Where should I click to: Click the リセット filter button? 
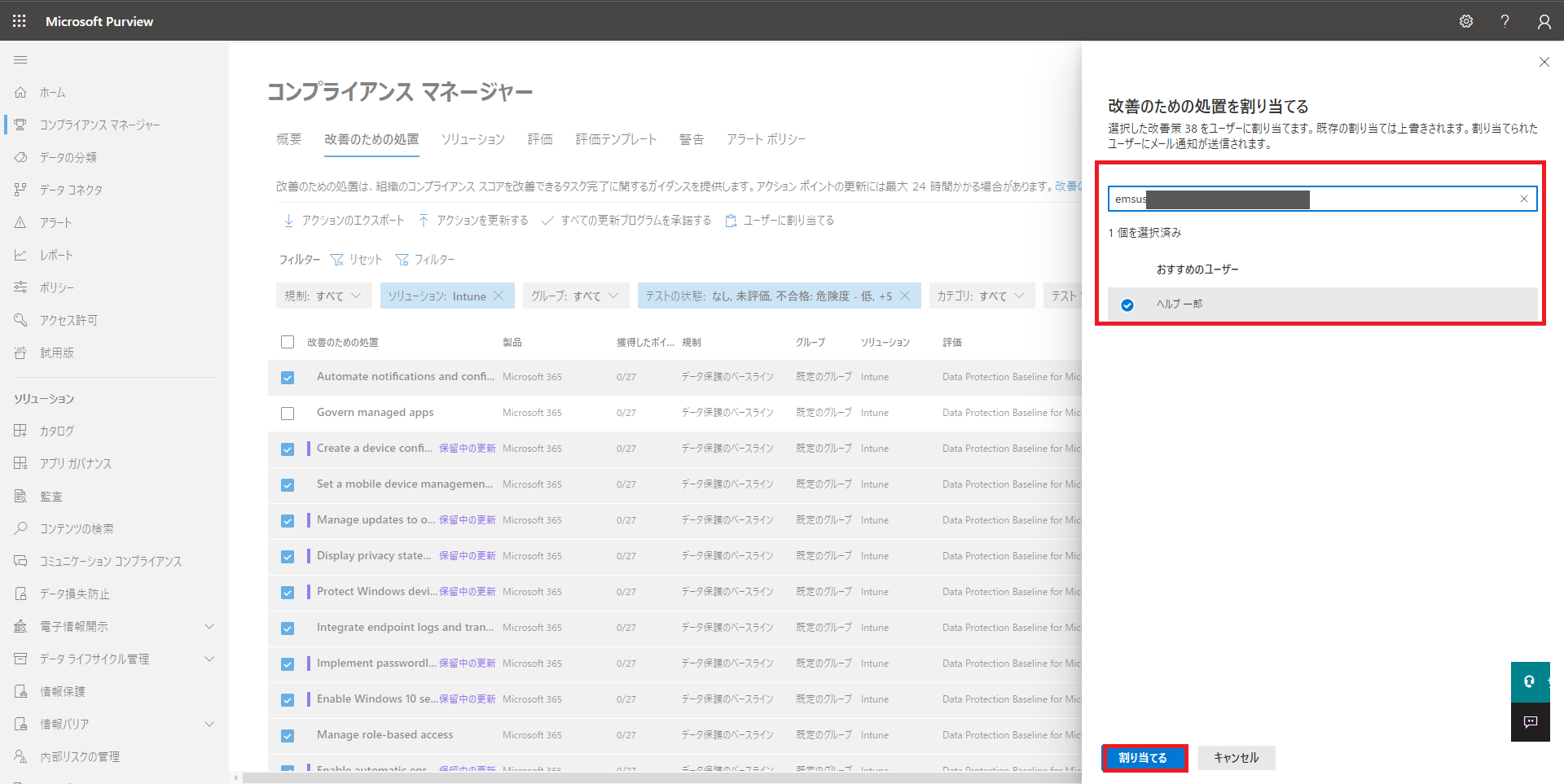pos(356,260)
